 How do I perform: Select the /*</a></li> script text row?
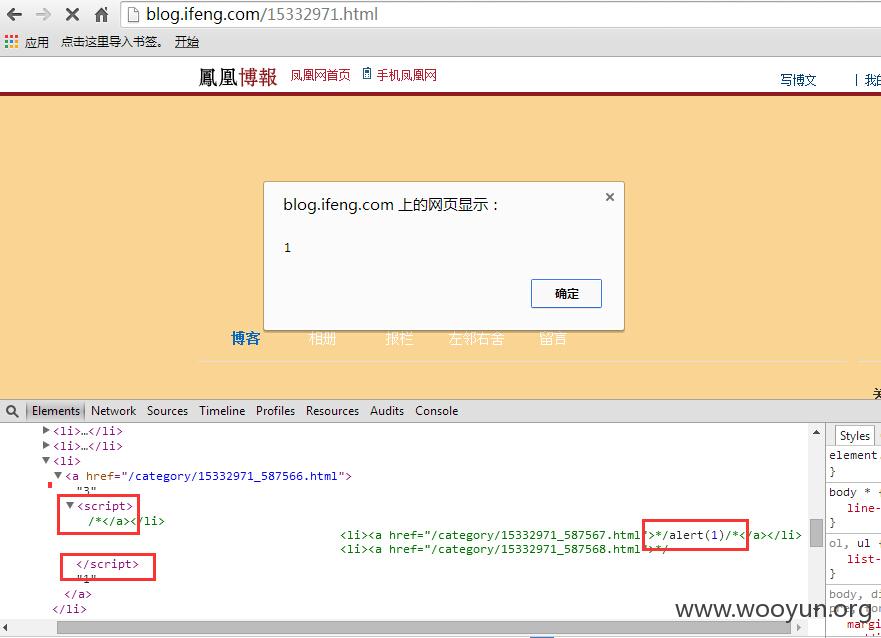pos(126,521)
